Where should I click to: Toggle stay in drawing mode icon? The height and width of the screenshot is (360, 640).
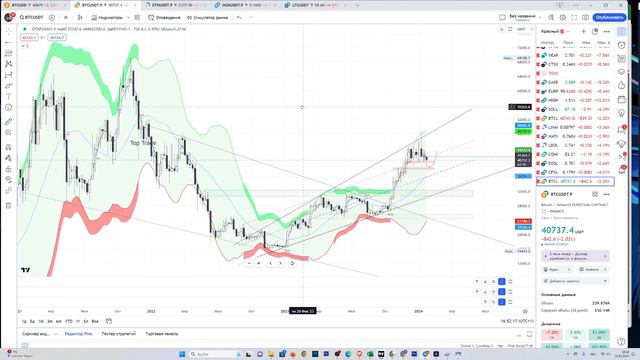click(9, 158)
